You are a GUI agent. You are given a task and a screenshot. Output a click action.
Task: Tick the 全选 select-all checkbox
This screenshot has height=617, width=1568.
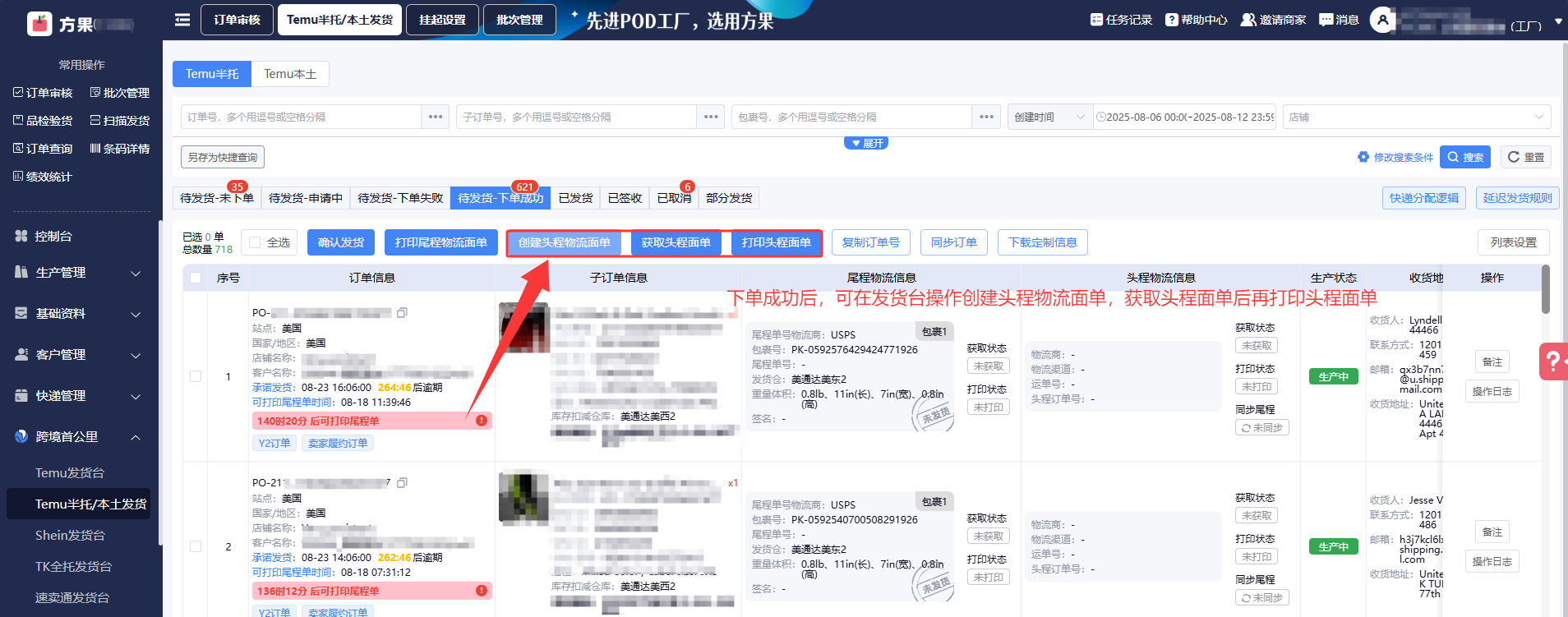click(255, 242)
